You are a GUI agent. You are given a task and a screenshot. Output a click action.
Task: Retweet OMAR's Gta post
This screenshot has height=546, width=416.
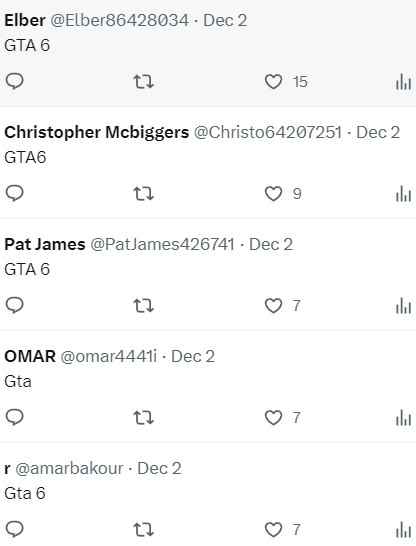[x=143, y=418]
